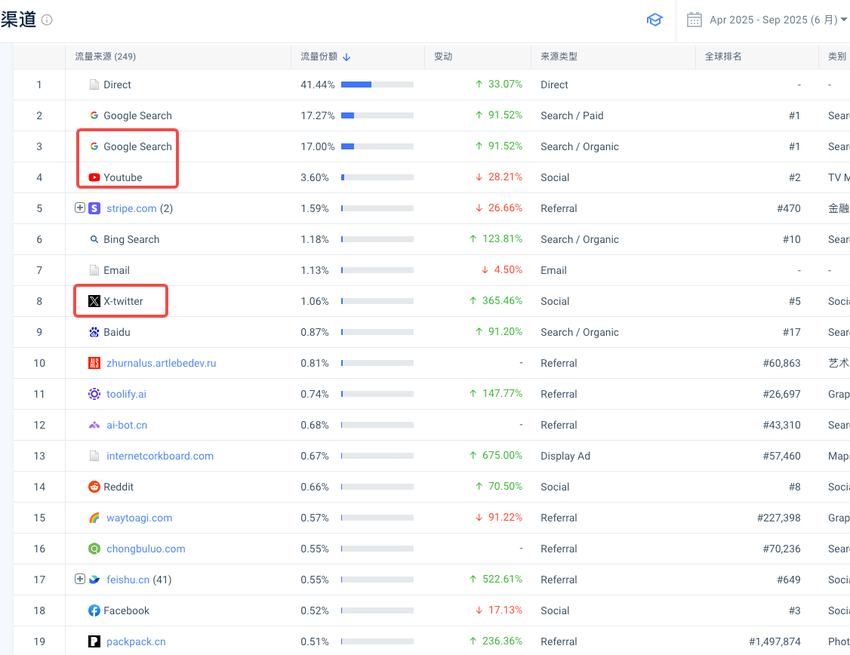Open the toolify.ai link
This screenshot has width=850, height=655.
coord(126,394)
